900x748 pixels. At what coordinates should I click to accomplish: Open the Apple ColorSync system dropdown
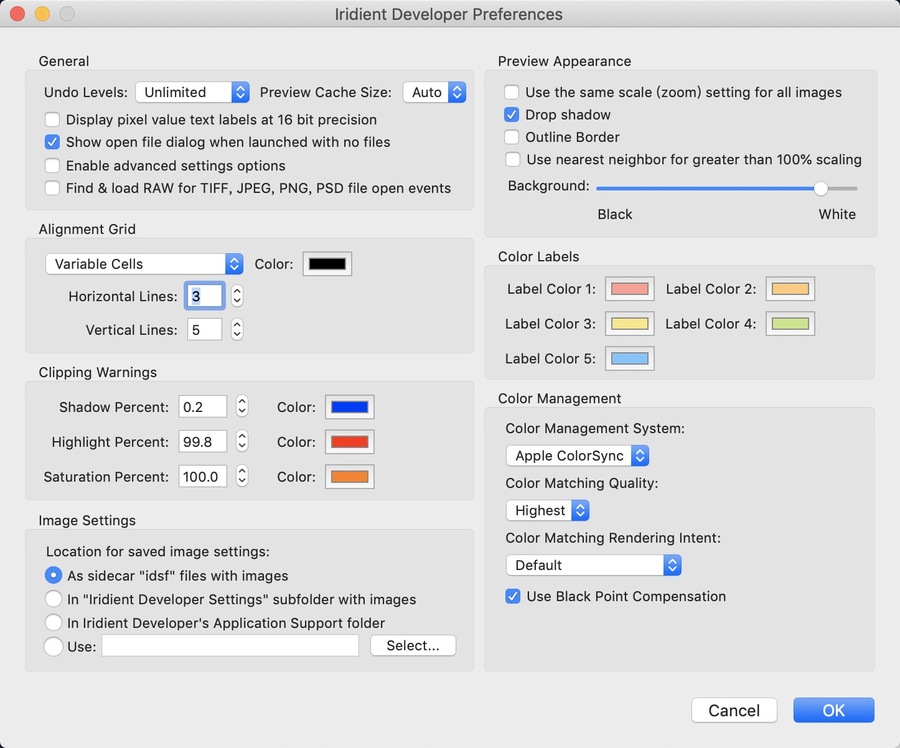[x=577, y=456]
